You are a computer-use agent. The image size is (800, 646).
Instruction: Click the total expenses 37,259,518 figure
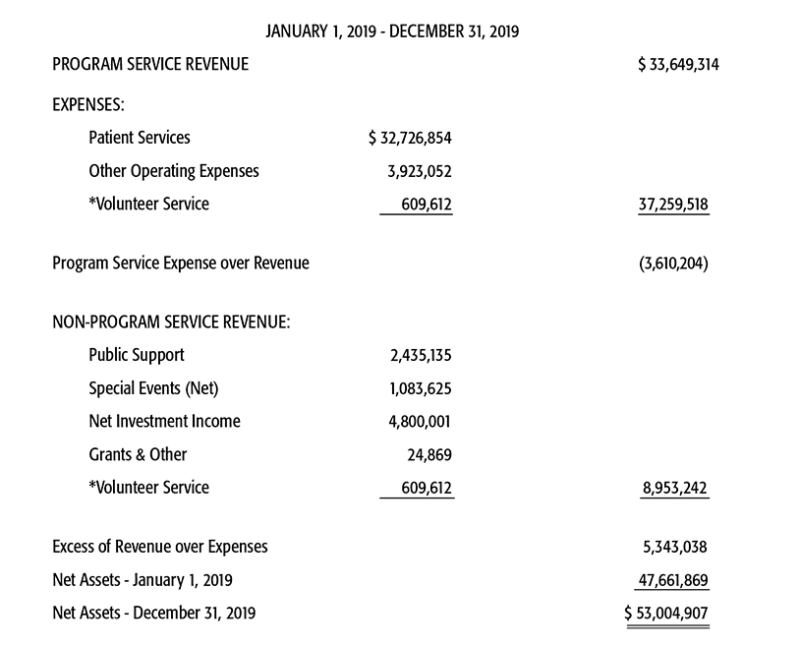[x=673, y=205]
